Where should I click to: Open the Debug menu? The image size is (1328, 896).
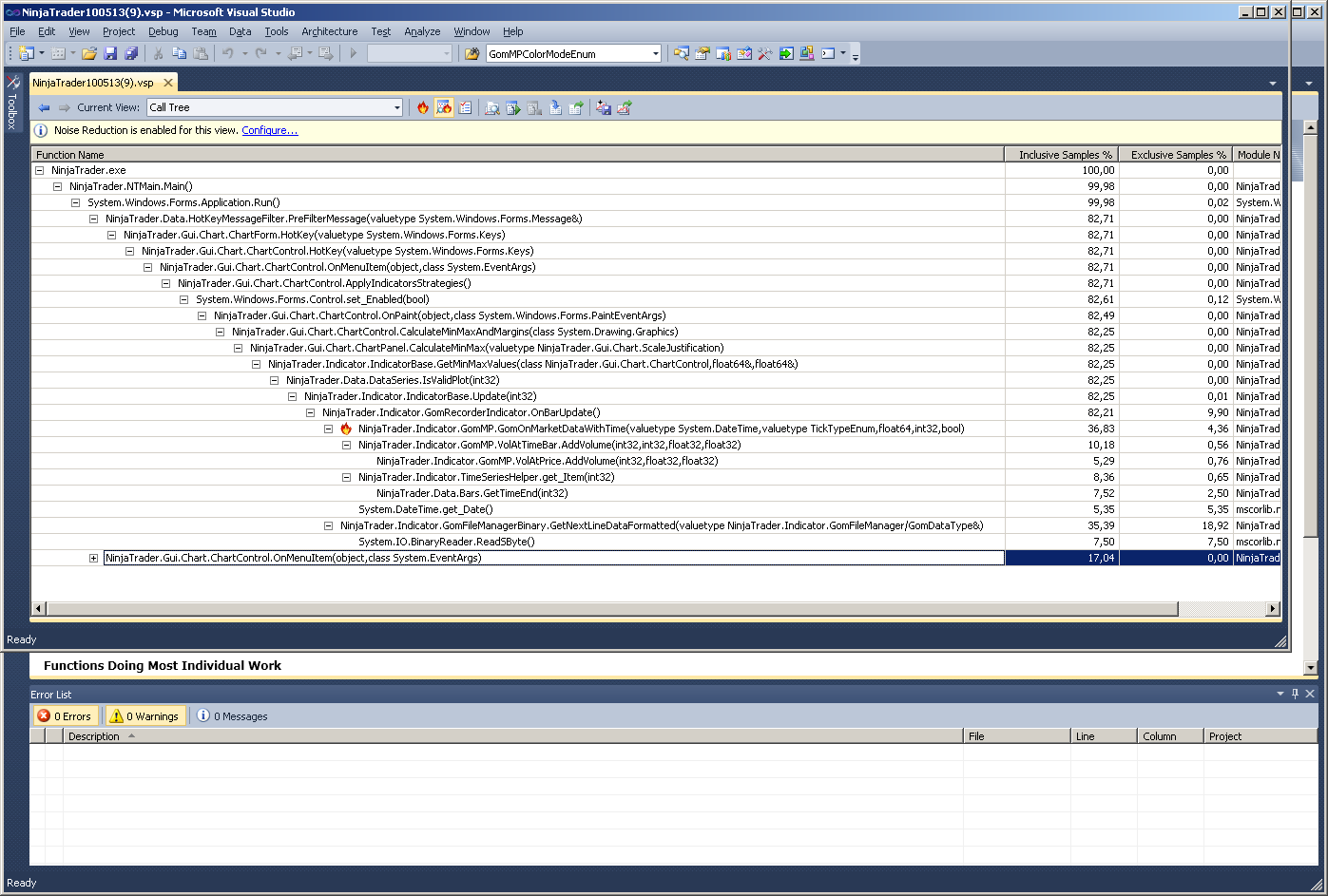(x=164, y=31)
